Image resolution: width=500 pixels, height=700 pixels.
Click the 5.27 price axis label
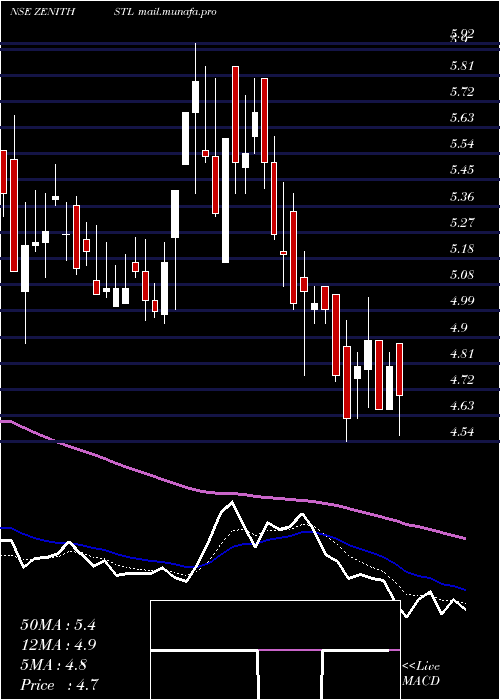coord(462,223)
